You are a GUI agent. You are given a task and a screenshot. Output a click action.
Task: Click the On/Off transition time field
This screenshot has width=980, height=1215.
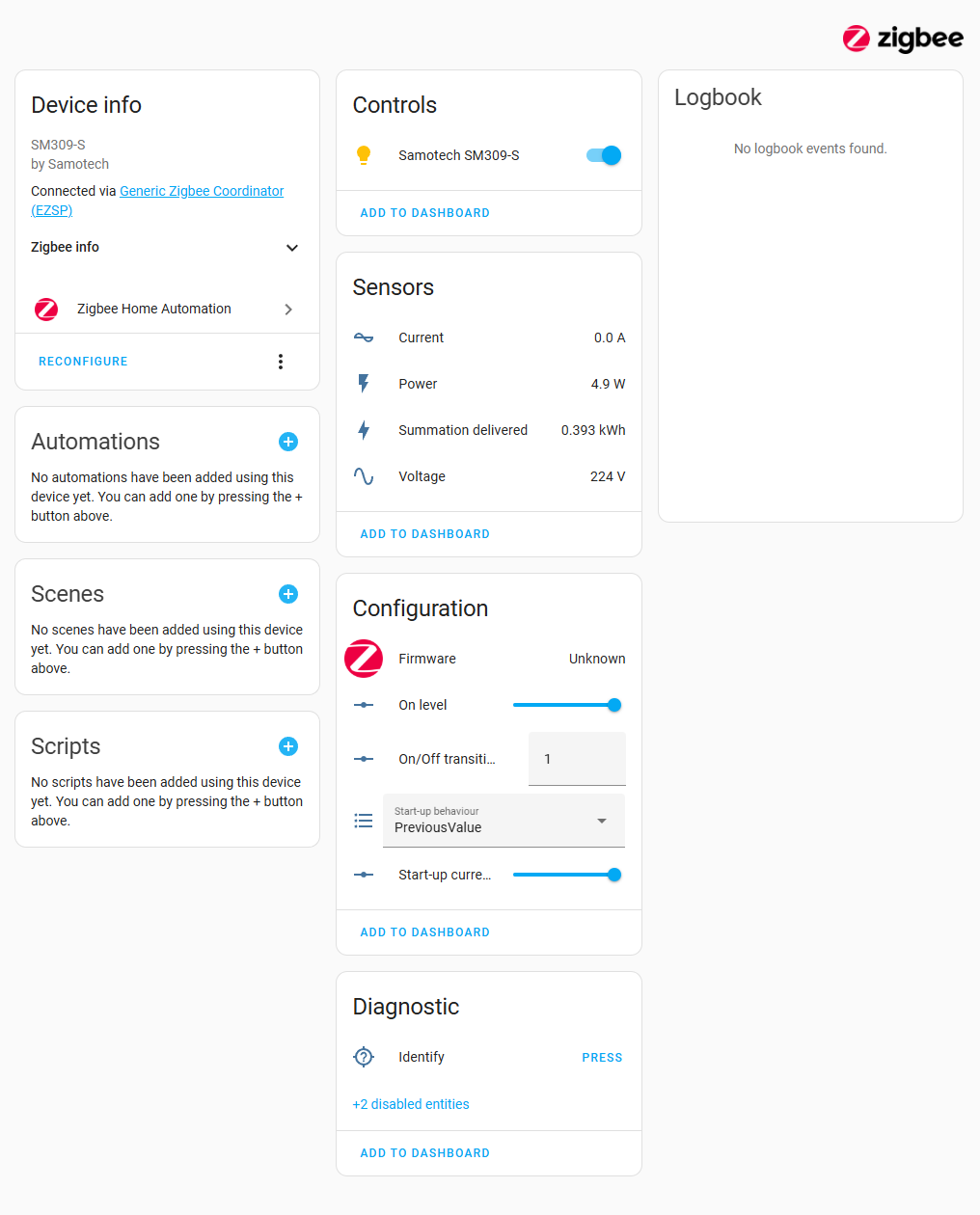[x=577, y=759]
